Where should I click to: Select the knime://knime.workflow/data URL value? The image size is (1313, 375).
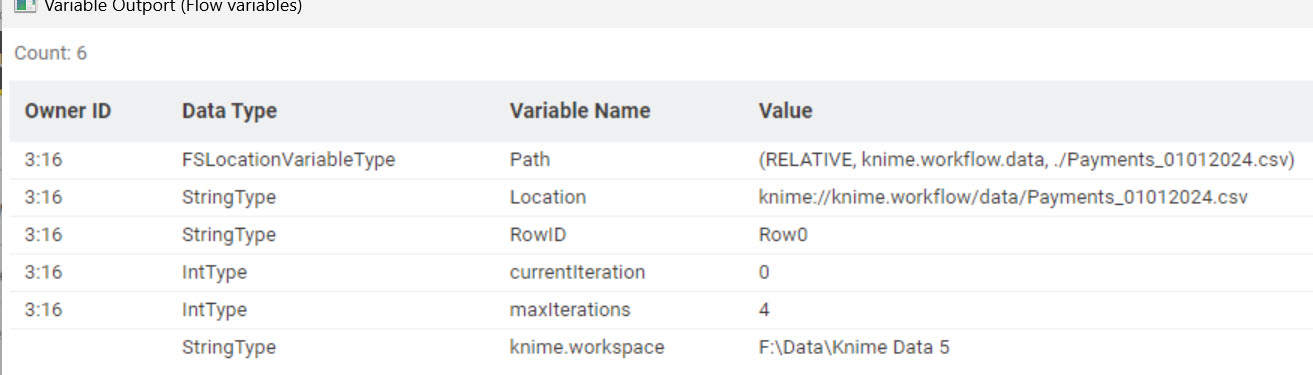point(1003,197)
